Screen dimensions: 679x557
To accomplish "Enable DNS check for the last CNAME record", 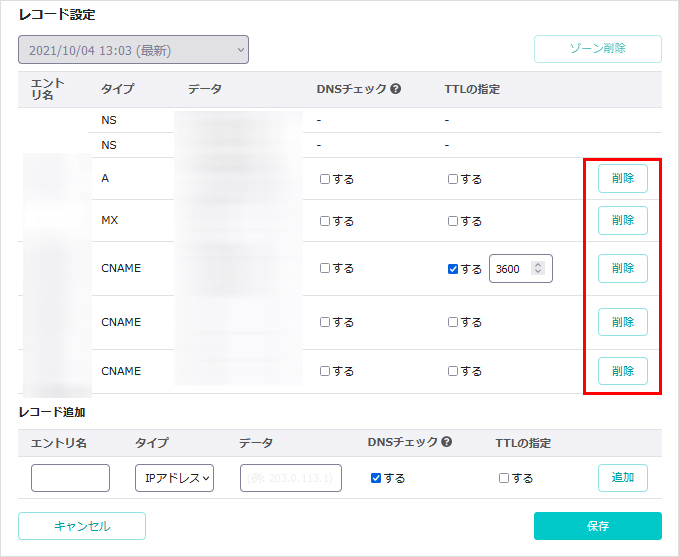I will 326,371.
